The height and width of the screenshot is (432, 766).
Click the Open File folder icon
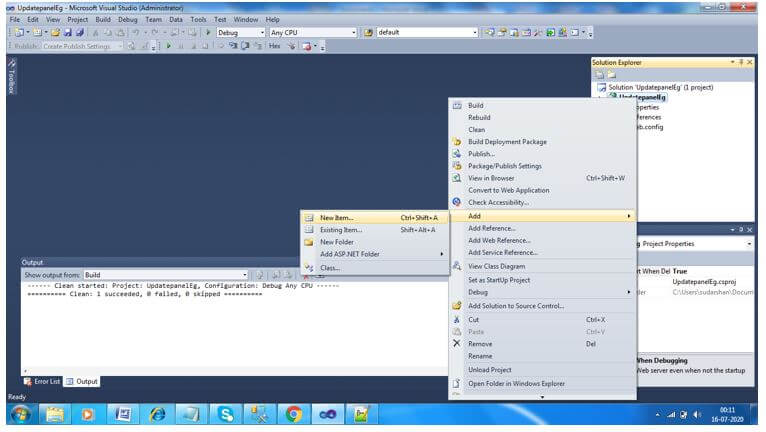coord(55,32)
